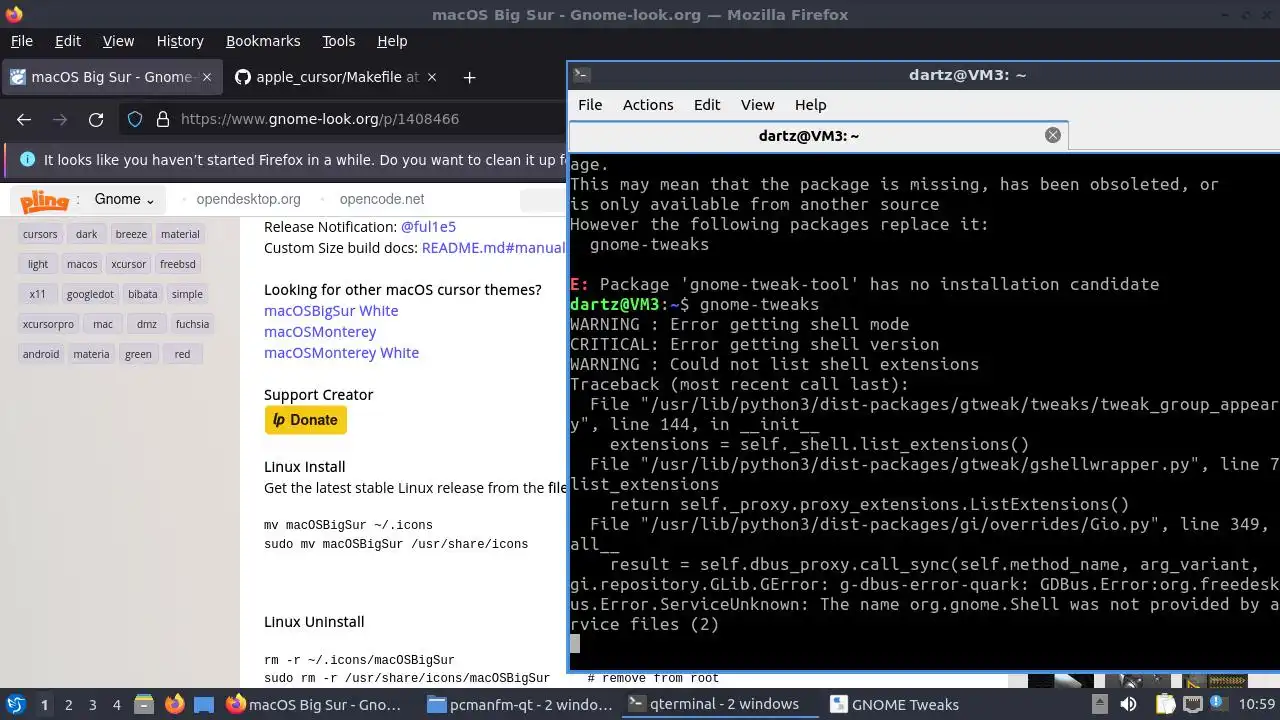Select the android tag
Image resolution: width=1280 pixels, height=720 pixels.
[41, 354]
